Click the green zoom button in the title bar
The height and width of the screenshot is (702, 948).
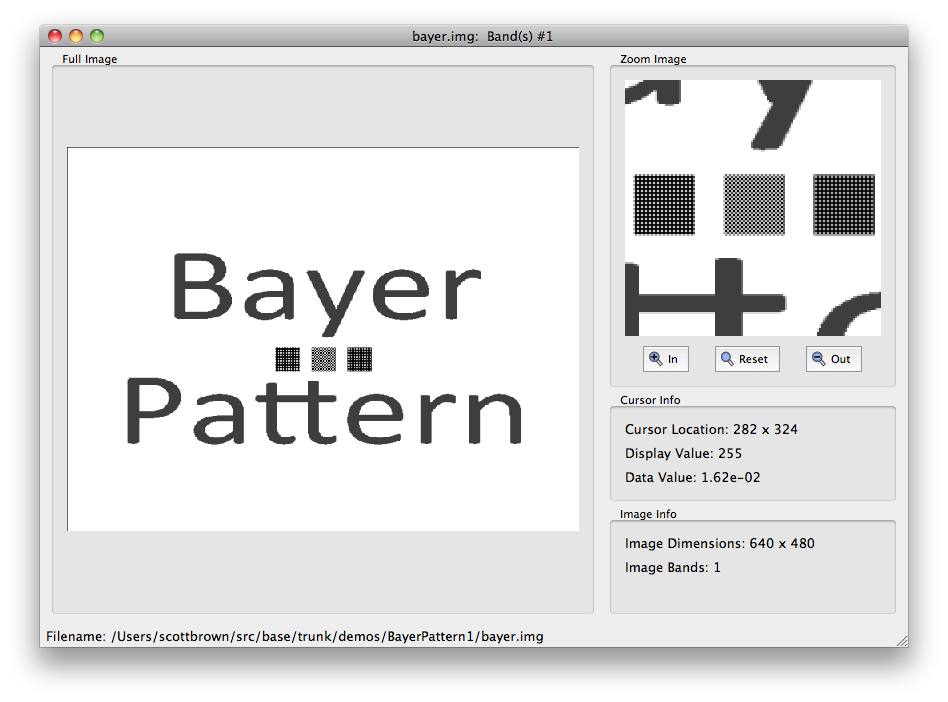pyautogui.click(x=94, y=34)
